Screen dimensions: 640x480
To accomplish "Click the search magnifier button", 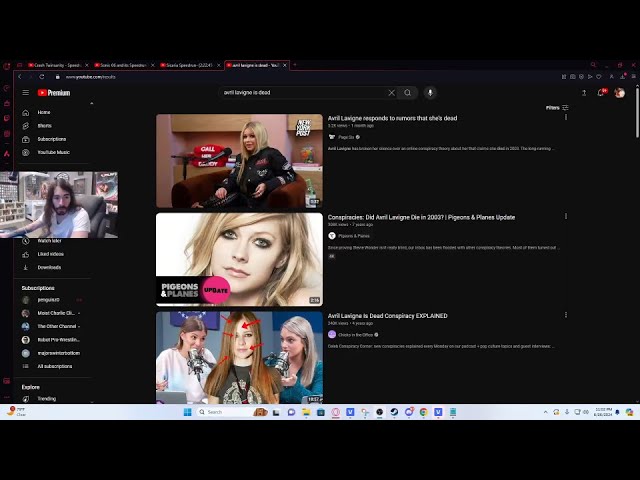I will point(407,93).
